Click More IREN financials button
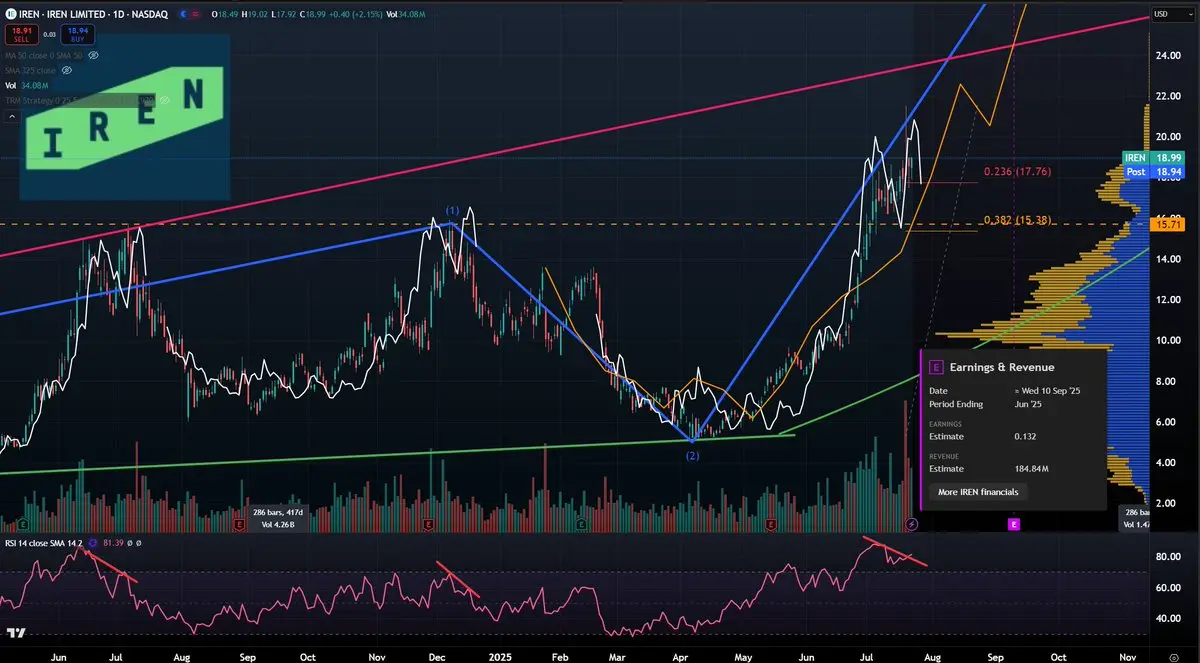Image resolution: width=1200 pixels, height=663 pixels. click(978, 492)
